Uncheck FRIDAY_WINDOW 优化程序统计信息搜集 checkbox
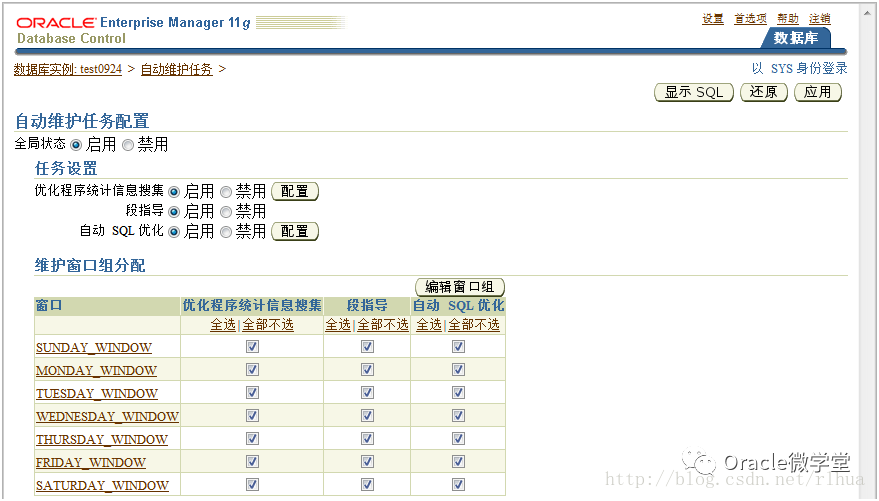The height and width of the screenshot is (501, 879). [x=252, y=462]
